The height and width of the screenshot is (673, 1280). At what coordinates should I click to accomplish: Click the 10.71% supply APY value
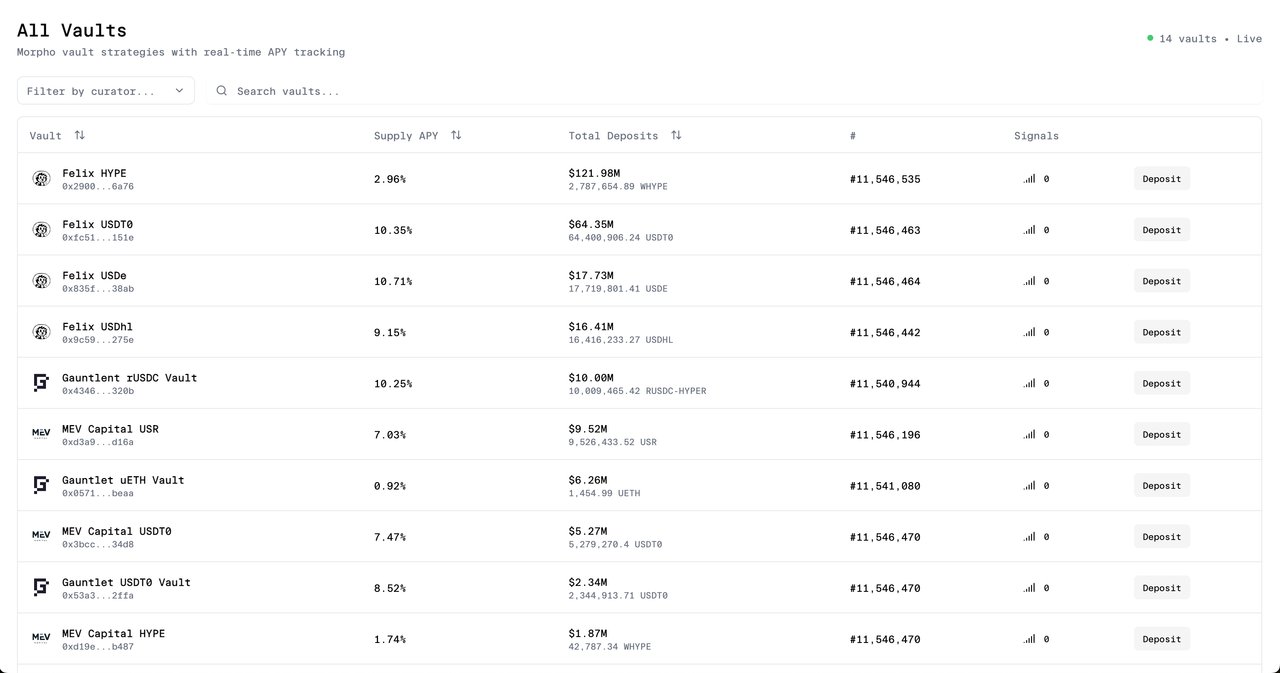[393, 281]
